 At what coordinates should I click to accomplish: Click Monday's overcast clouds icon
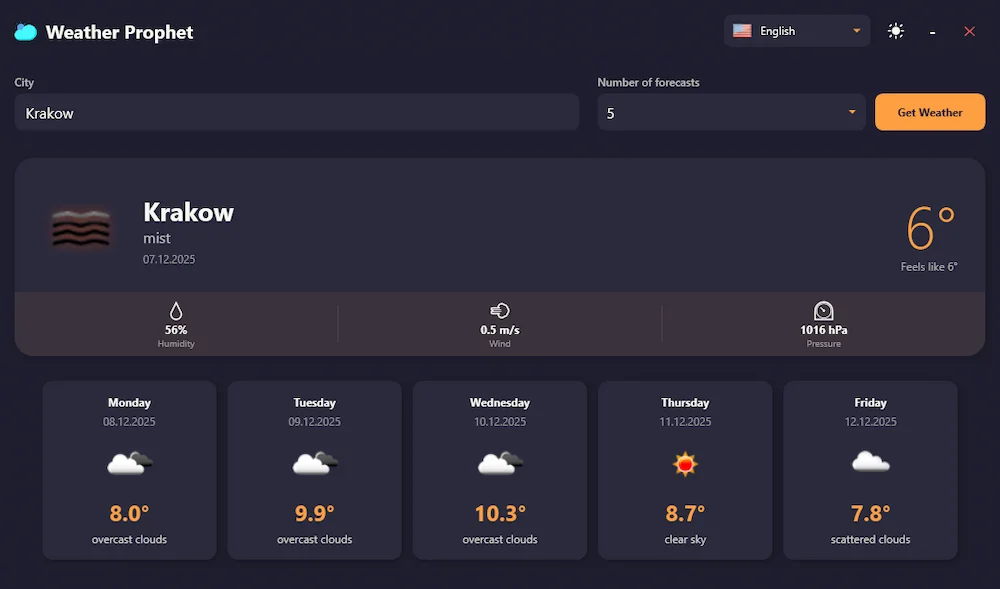tap(129, 462)
